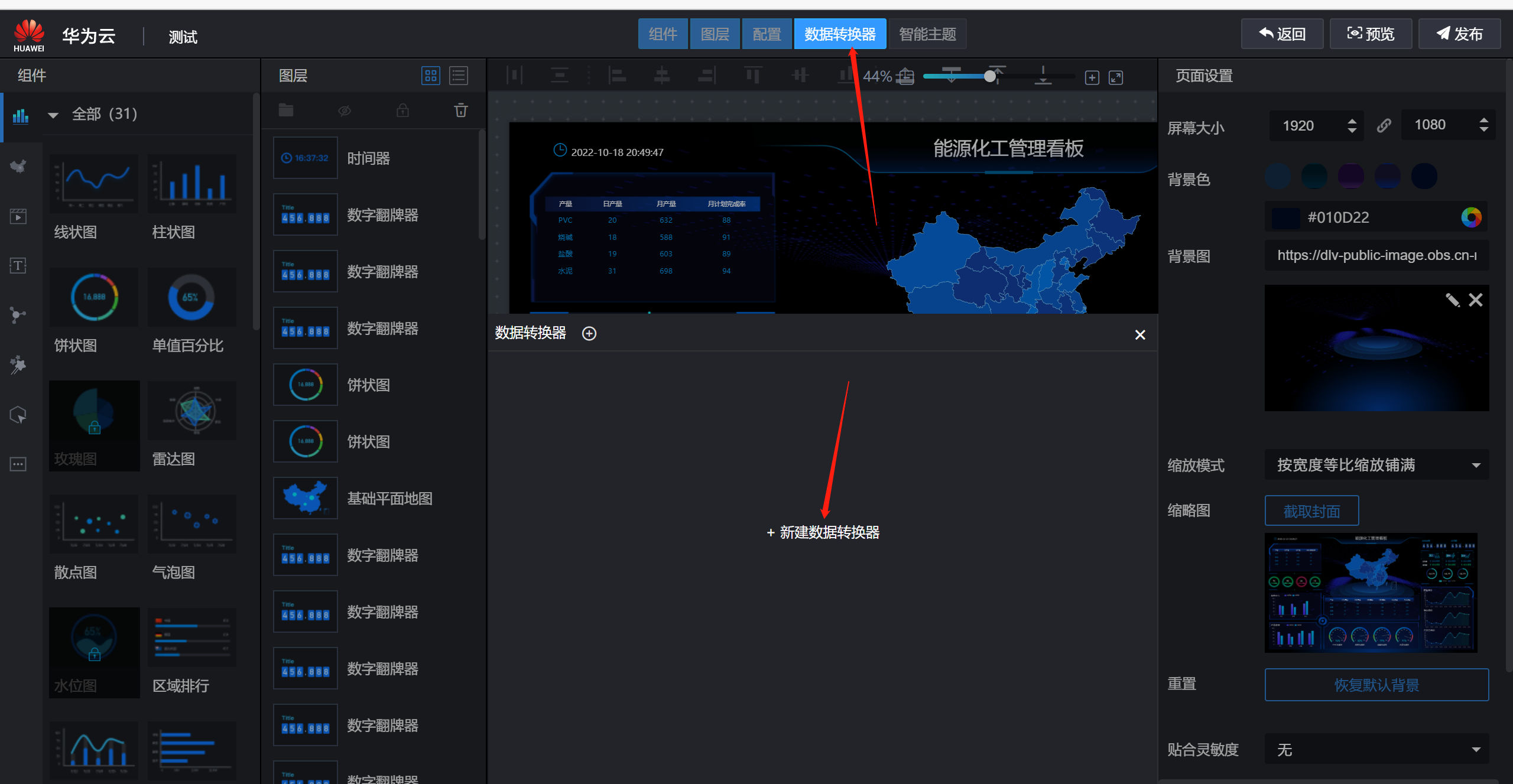
Task: Select the first dark blue background swatch
Action: [1277, 177]
